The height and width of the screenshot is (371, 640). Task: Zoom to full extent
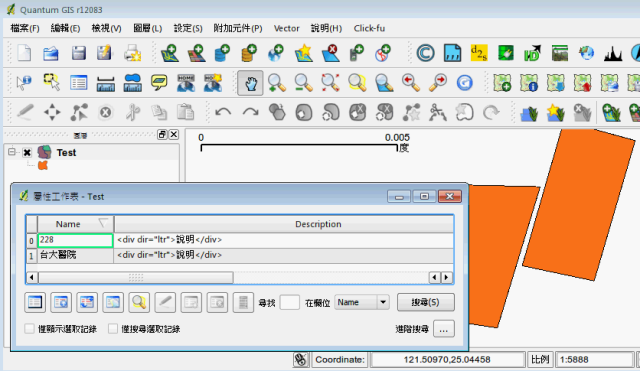330,82
